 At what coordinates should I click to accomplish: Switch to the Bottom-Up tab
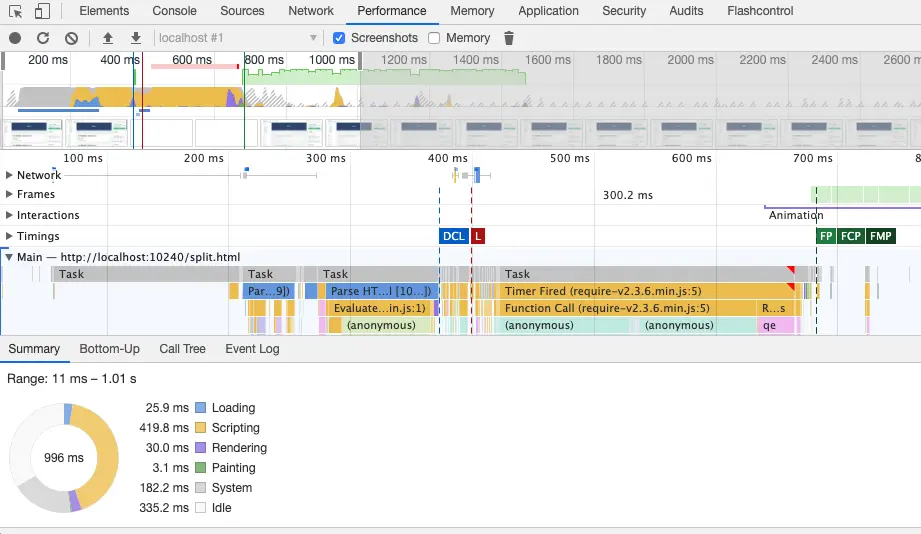109,349
